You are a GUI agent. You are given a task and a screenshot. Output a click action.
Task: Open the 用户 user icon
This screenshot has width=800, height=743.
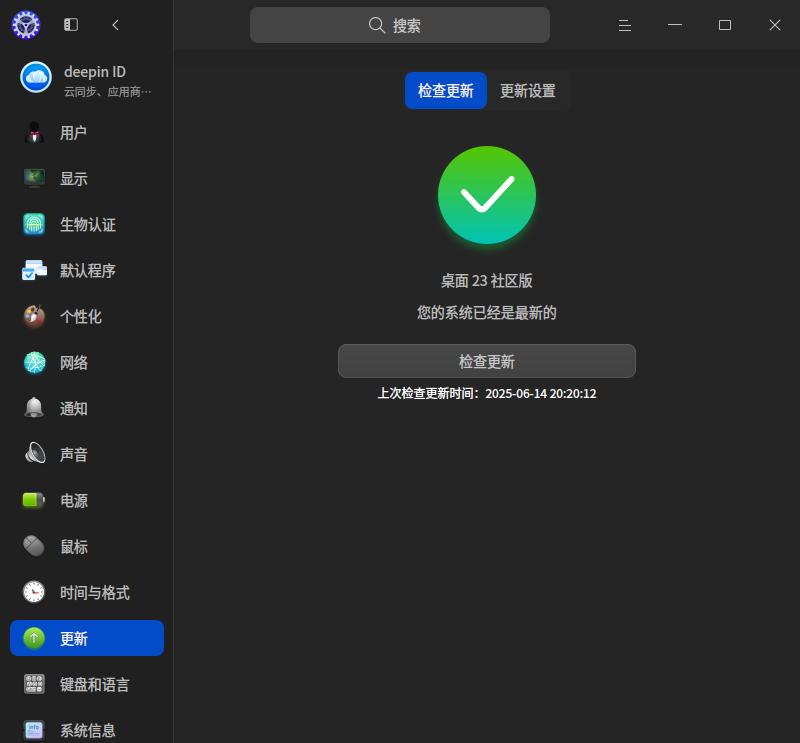pos(34,133)
